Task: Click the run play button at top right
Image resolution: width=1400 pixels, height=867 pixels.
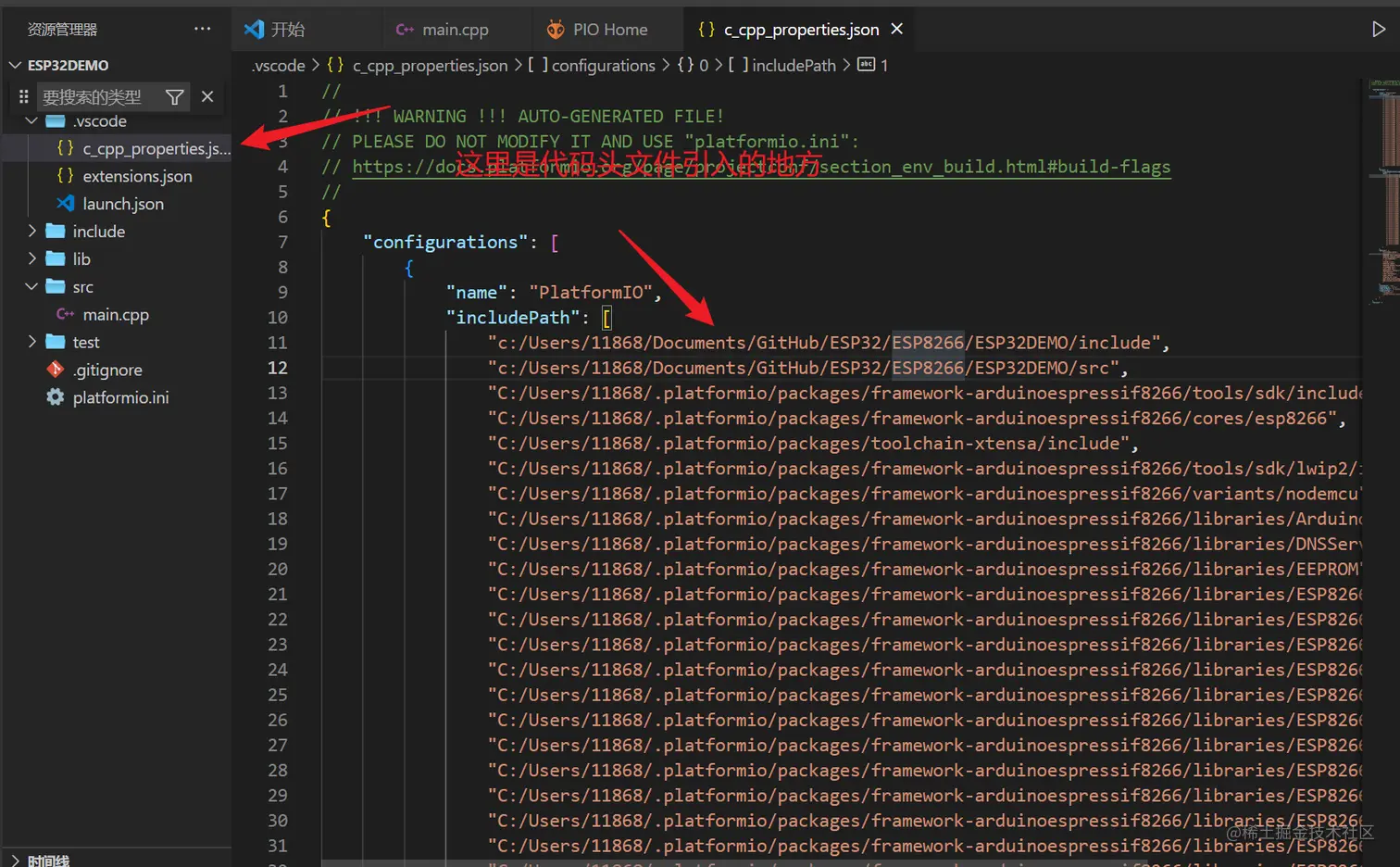Action: point(1378,29)
